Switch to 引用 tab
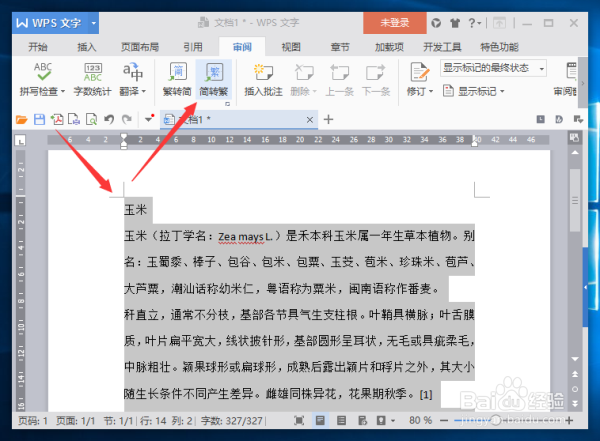Image resolution: width=600 pixels, height=441 pixels. click(192, 47)
